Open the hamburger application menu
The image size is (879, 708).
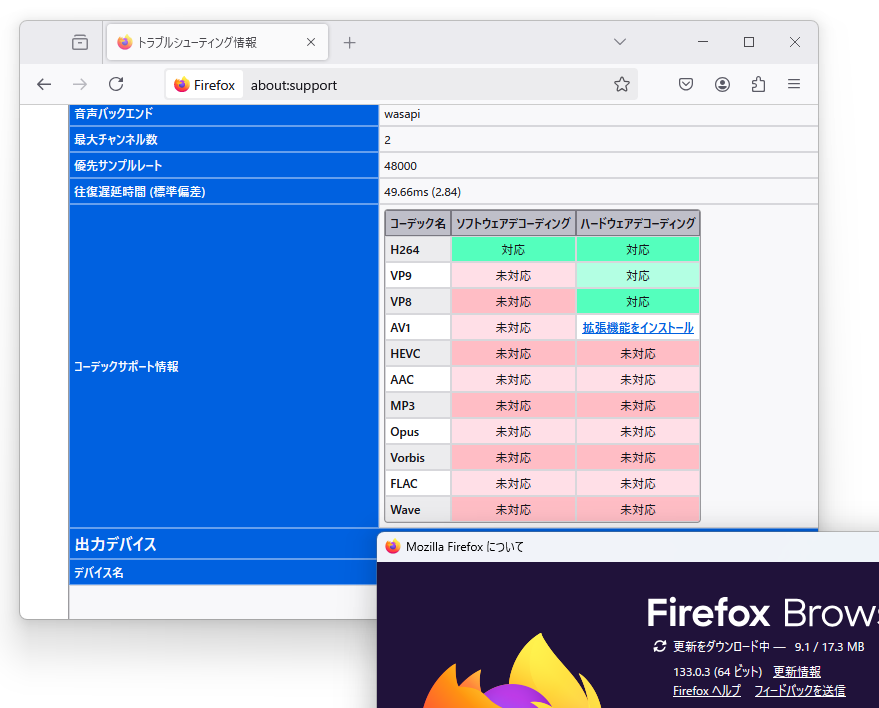coord(794,85)
